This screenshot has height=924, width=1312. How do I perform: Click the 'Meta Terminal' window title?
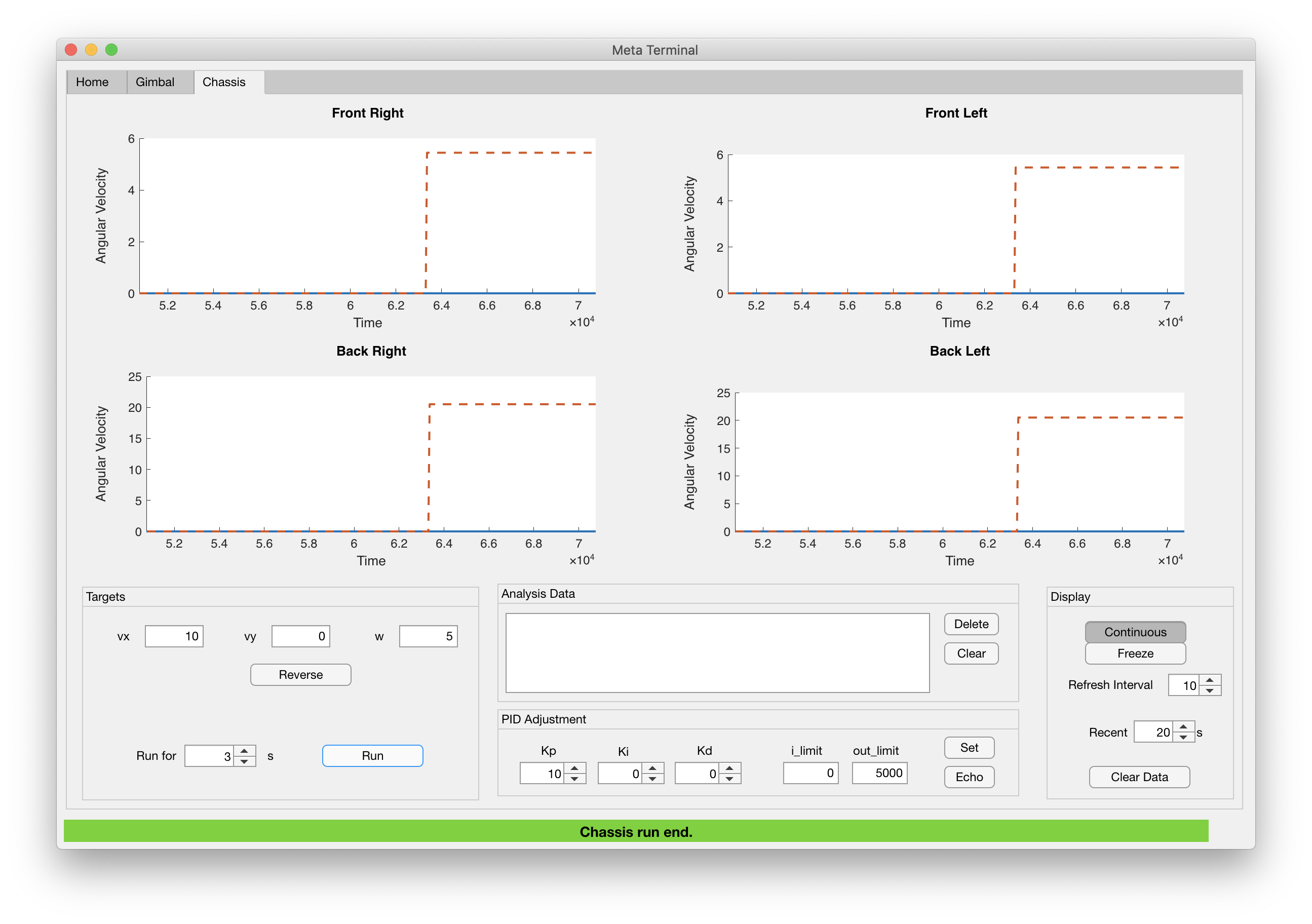coord(654,50)
